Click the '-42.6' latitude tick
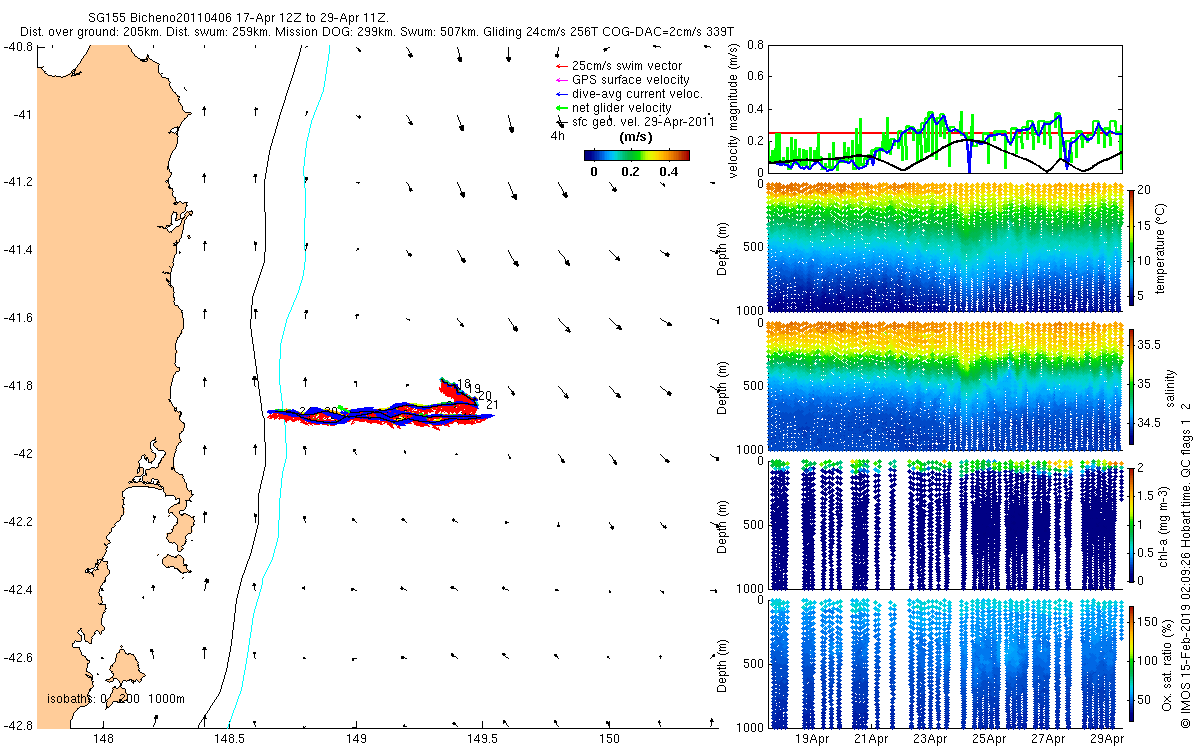This screenshot has width=1200, height=750. (x=18, y=658)
